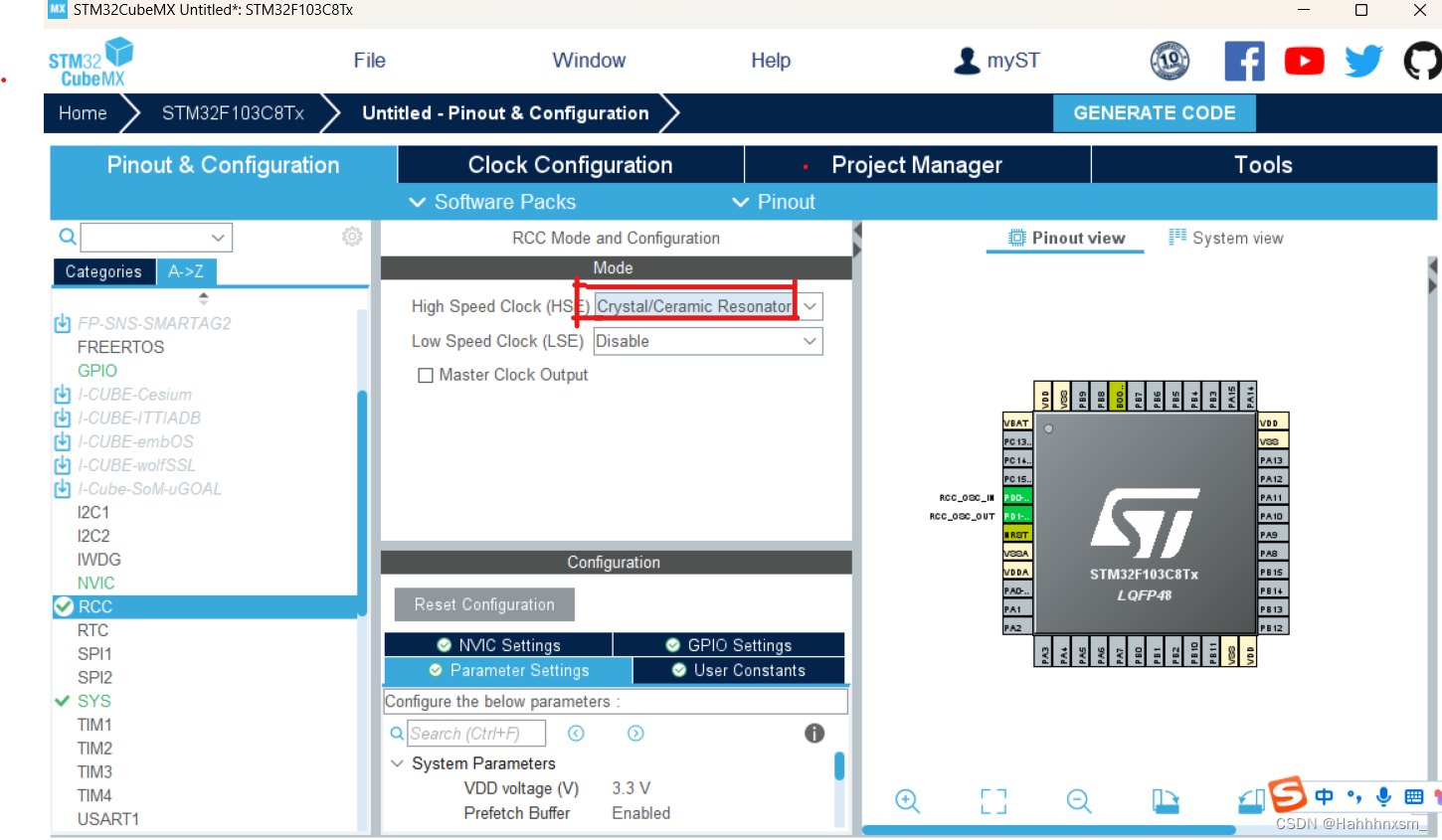1442x840 pixels.
Task: Go to Home breadcrumb
Action: coord(83,113)
